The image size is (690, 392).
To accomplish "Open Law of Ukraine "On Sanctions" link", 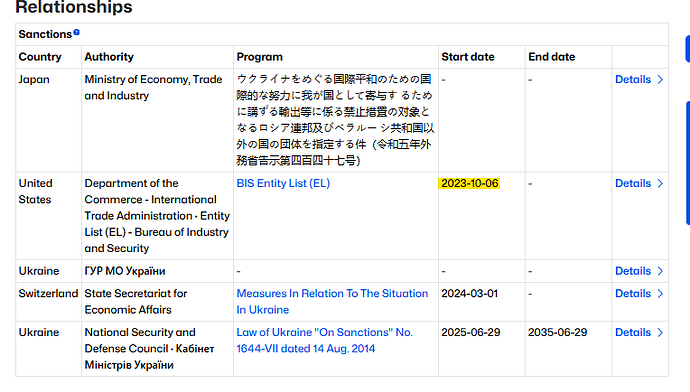I will [324, 340].
